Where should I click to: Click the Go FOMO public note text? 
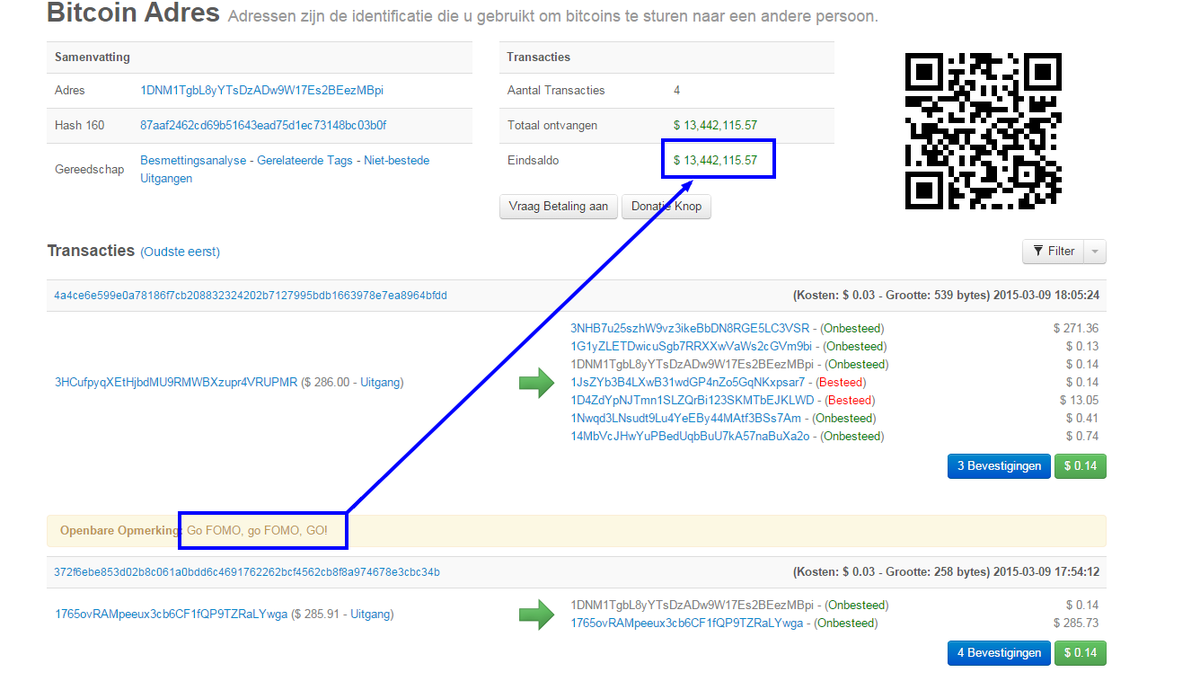point(257,530)
